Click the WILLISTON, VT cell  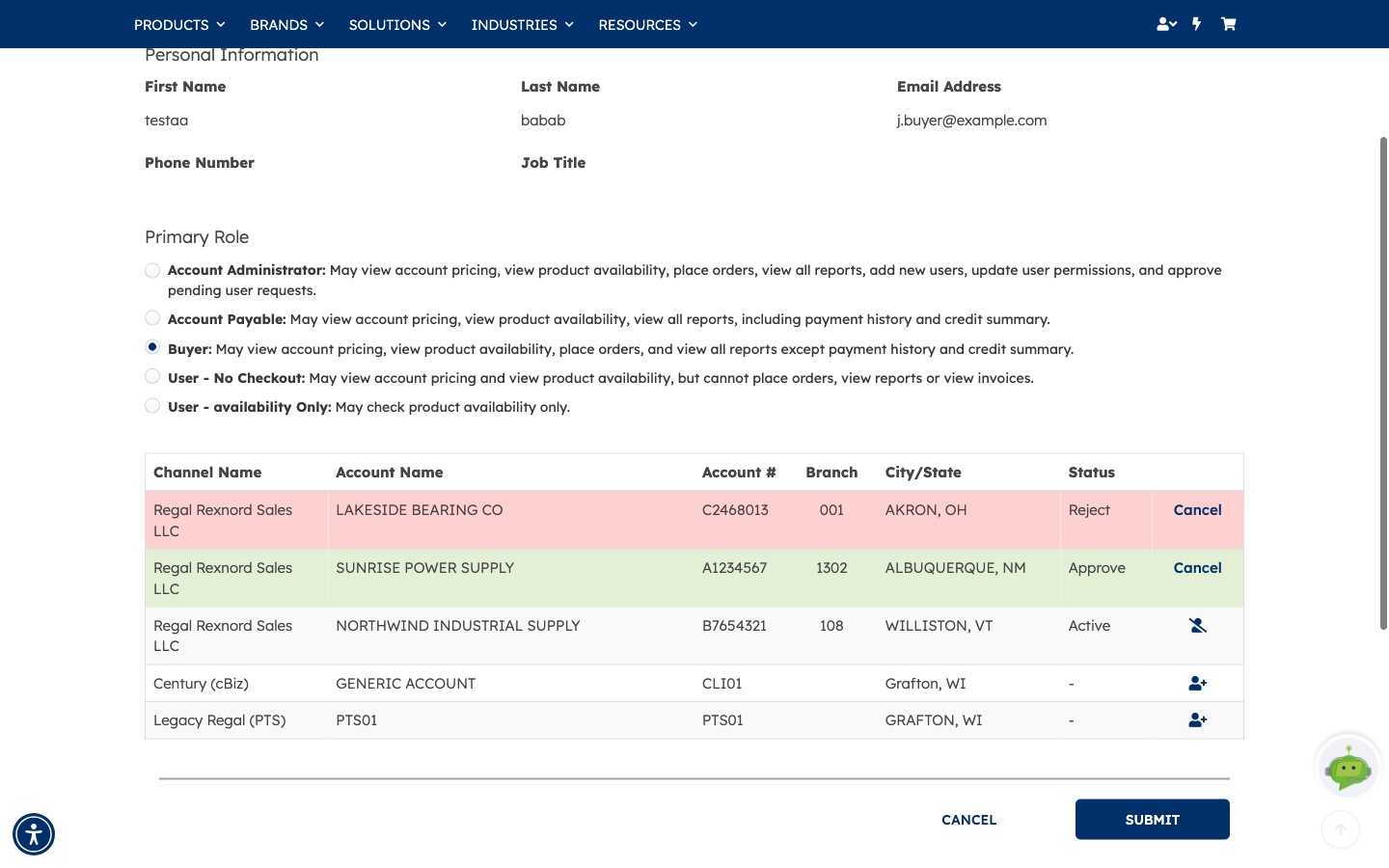click(939, 626)
